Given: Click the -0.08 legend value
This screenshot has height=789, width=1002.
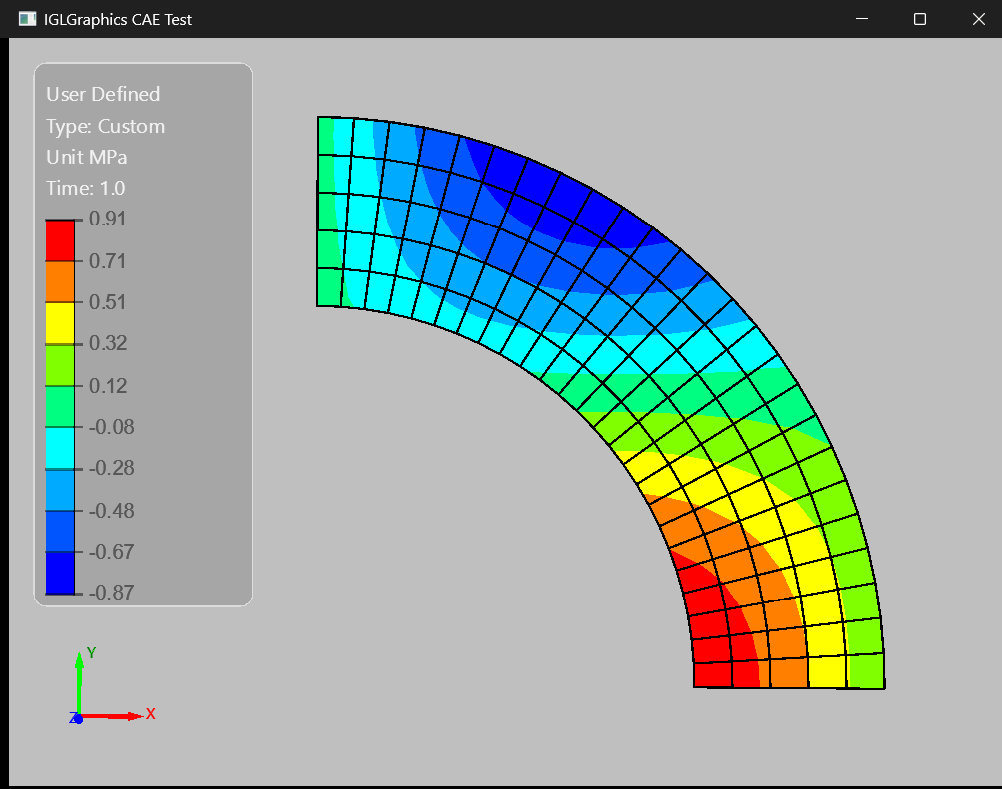Looking at the screenshot, I should click(x=111, y=427).
